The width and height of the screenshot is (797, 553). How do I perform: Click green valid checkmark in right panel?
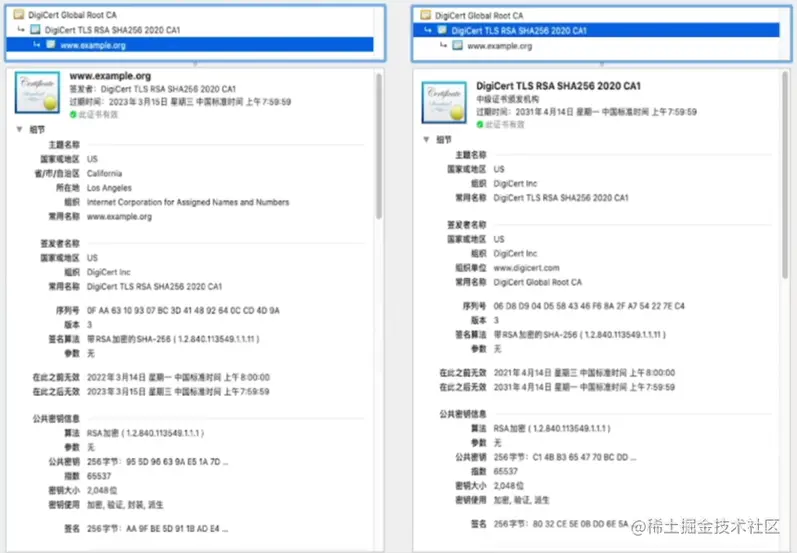480,125
